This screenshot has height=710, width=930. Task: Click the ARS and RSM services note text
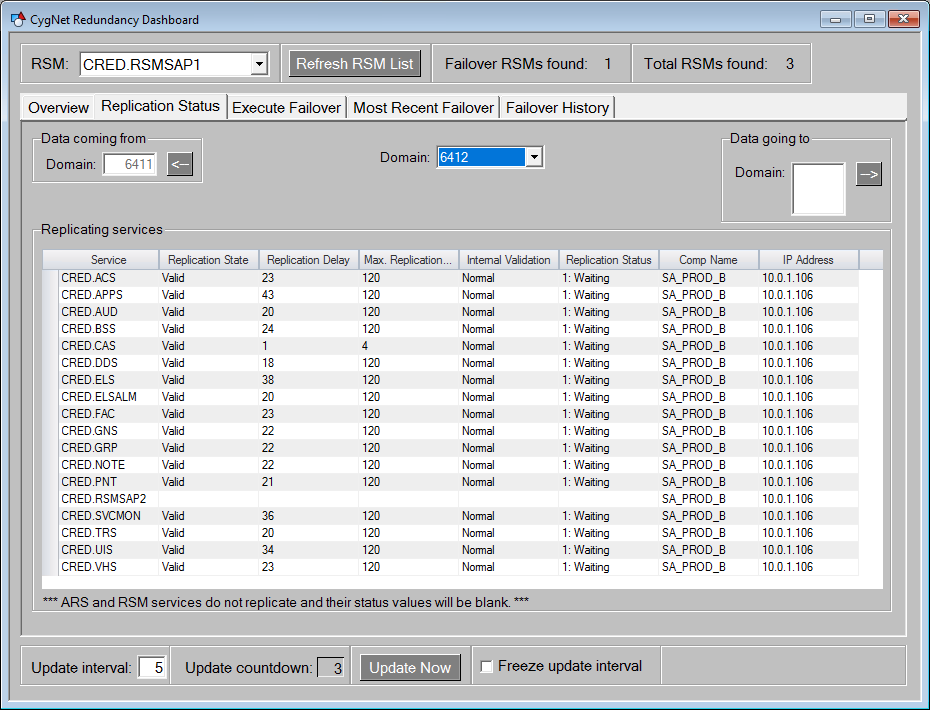pyautogui.click(x=286, y=603)
